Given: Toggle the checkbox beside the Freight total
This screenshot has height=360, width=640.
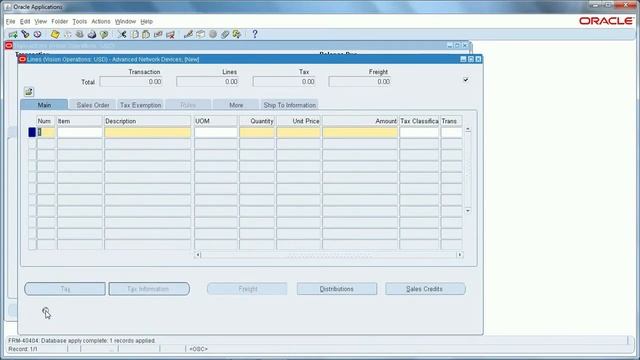Looking at the screenshot, I should [466, 80].
